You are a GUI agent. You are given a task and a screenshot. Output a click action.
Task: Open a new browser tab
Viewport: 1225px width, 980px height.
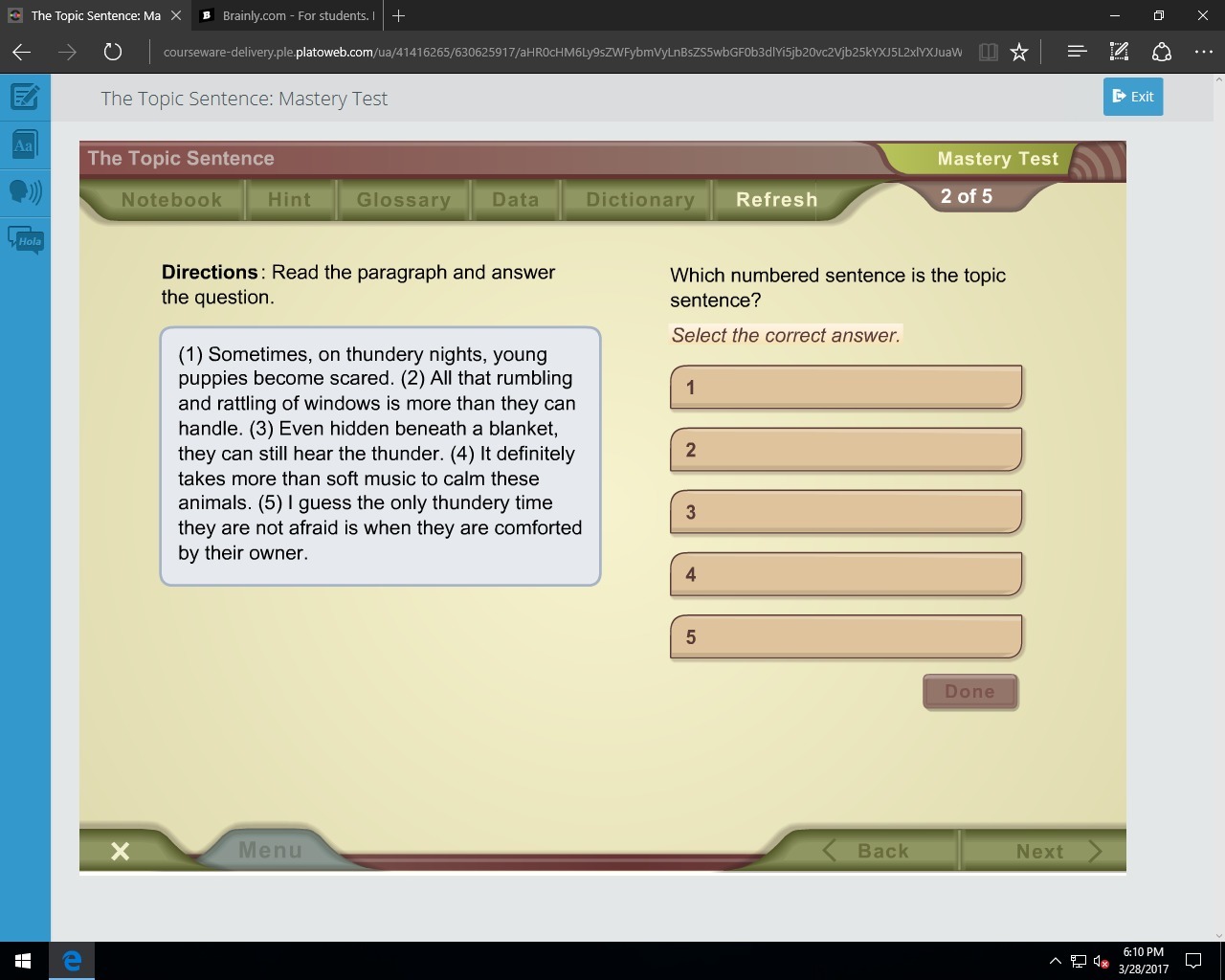click(399, 15)
